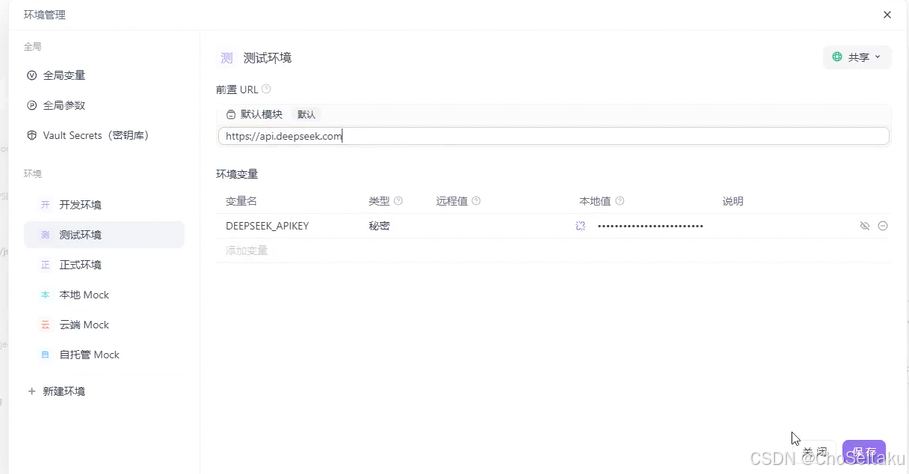Click the 全局参数 icon

coord(32,105)
